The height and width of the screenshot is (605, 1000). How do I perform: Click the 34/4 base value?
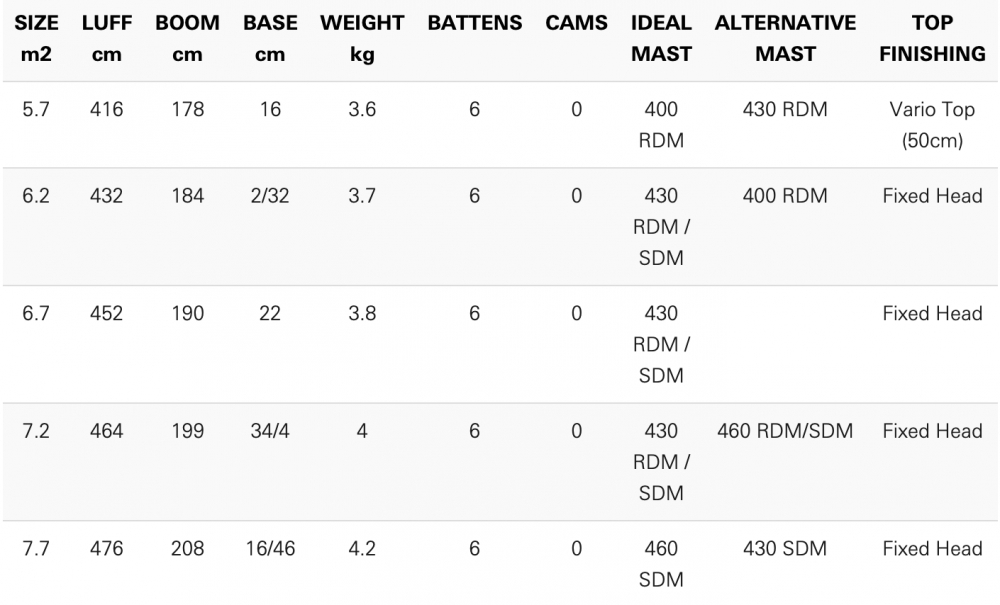[x=270, y=432]
